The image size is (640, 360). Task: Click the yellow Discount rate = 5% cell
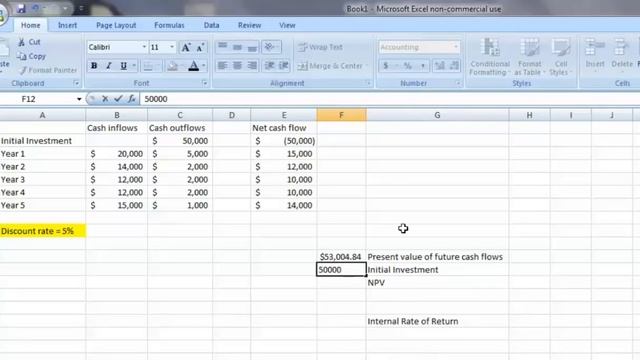(43, 231)
